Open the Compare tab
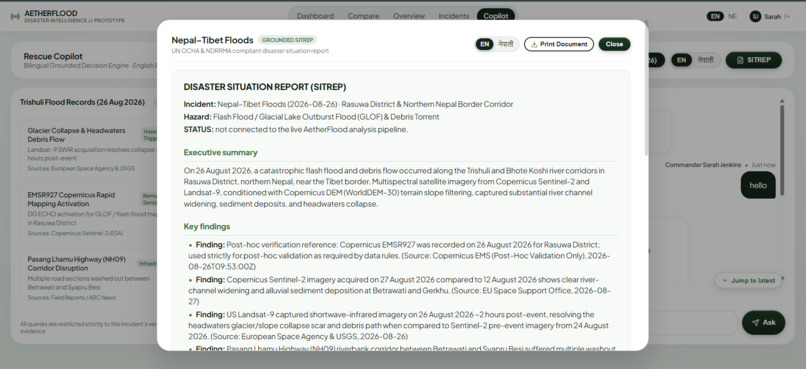Screen dimensions: 806x369 click(363, 16)
